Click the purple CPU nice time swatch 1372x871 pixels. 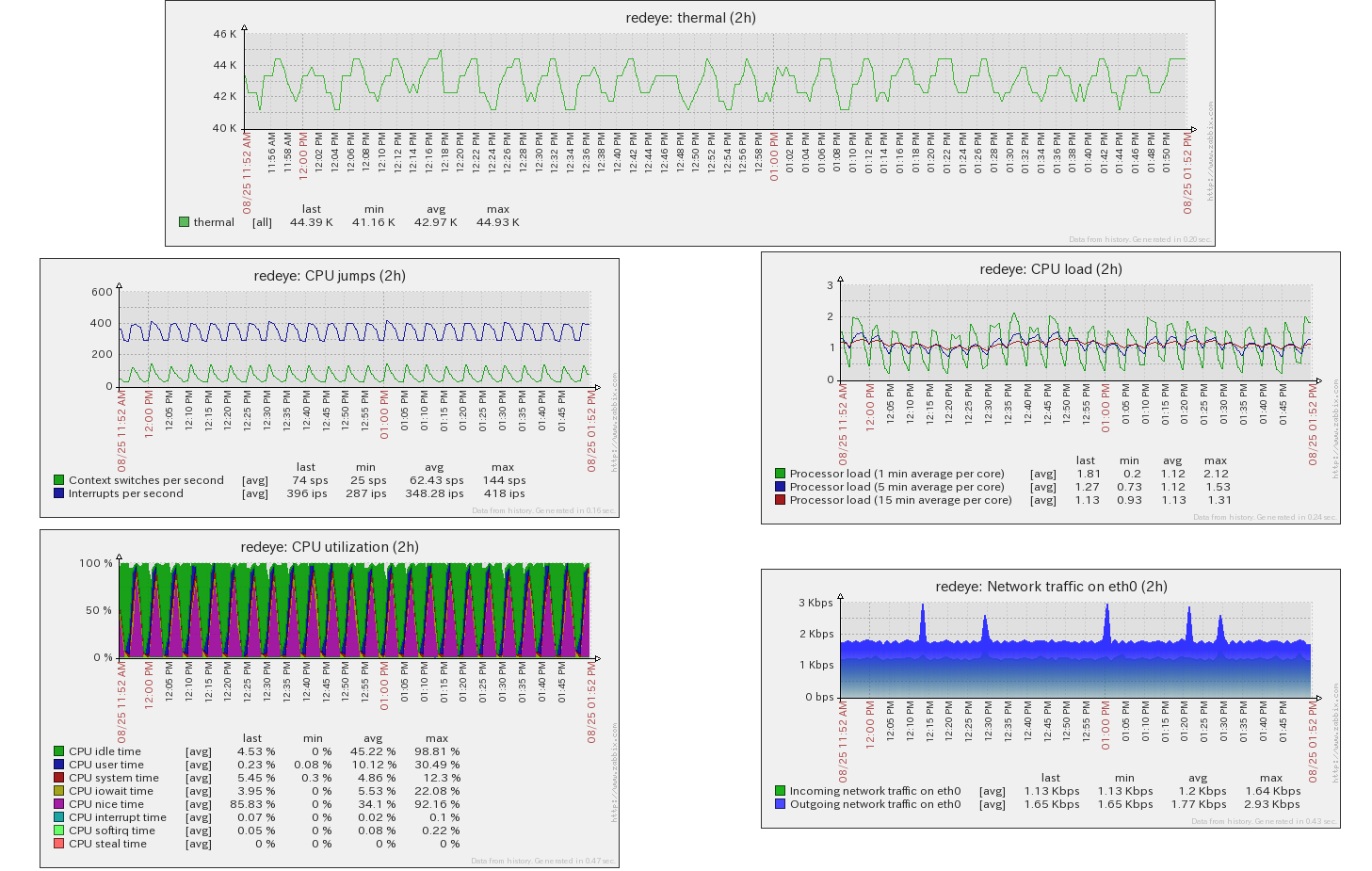click(x=58, y=804)
